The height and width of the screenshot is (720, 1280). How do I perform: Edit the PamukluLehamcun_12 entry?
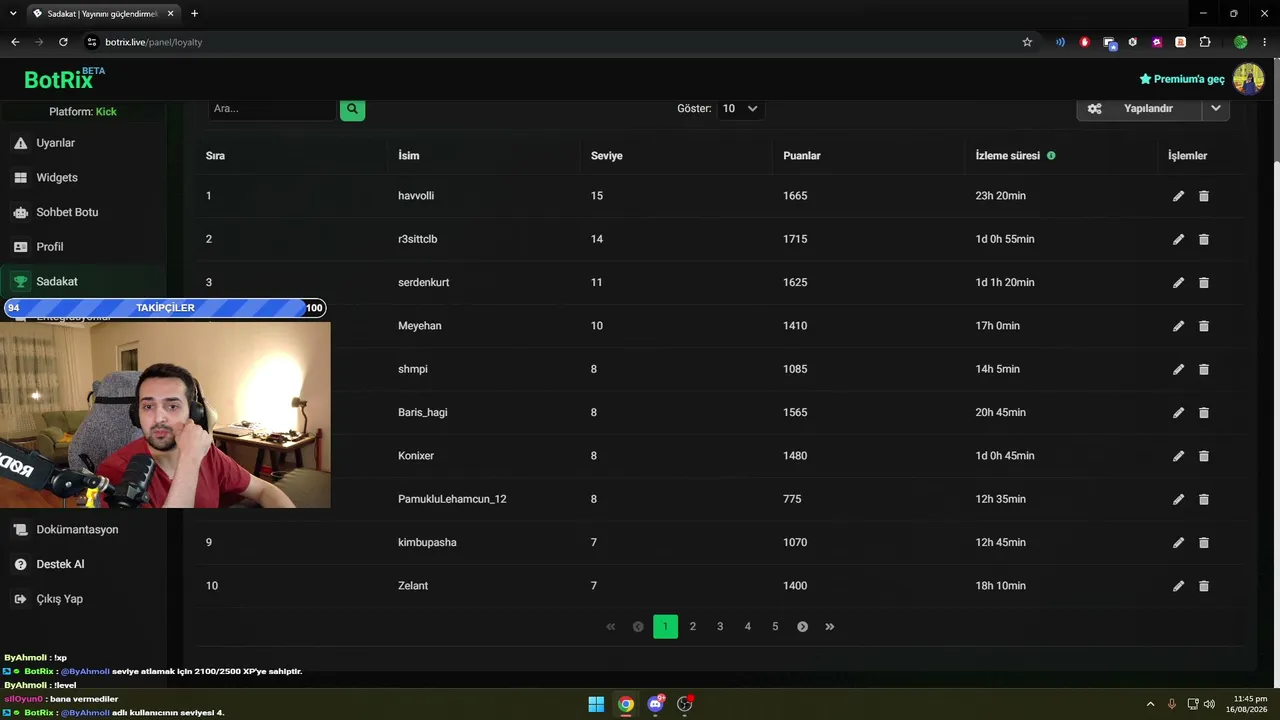1178,499
